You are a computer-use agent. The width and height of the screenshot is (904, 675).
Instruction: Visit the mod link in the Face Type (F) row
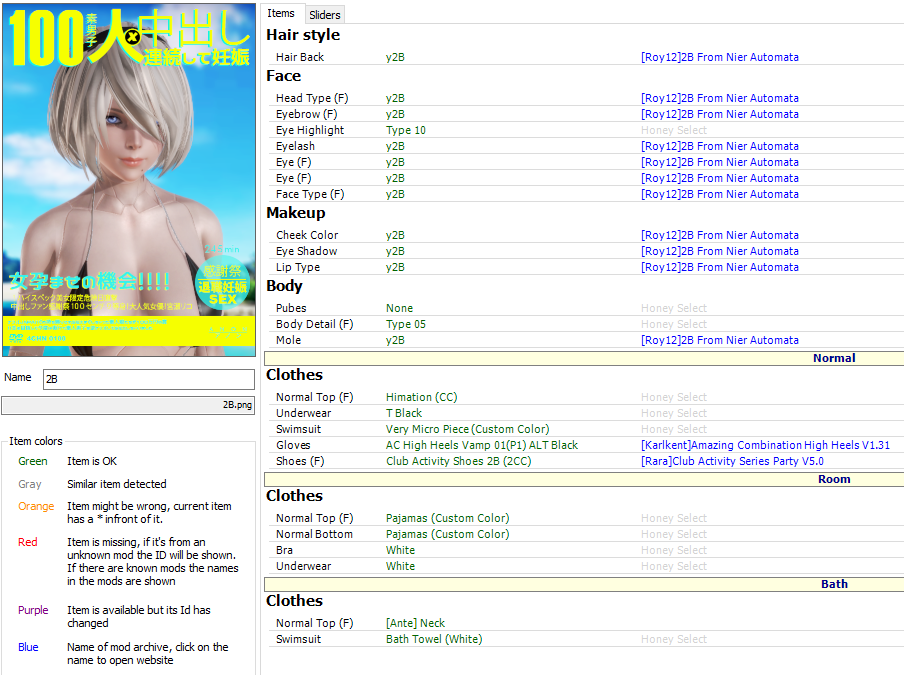pyautogui.click(x=720, y=194)
